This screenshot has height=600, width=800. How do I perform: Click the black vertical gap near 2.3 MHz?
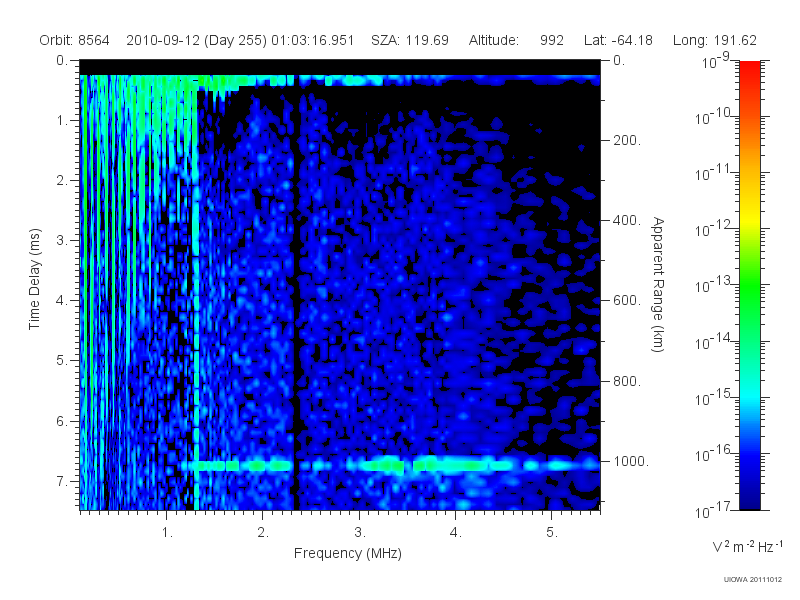point(296,291)
